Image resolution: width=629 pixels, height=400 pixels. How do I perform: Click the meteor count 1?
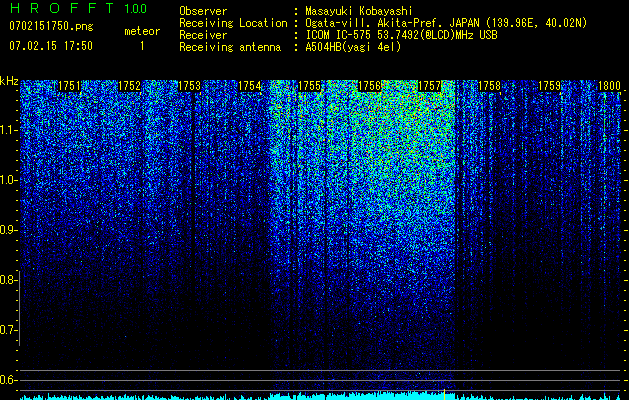[142, 46]
